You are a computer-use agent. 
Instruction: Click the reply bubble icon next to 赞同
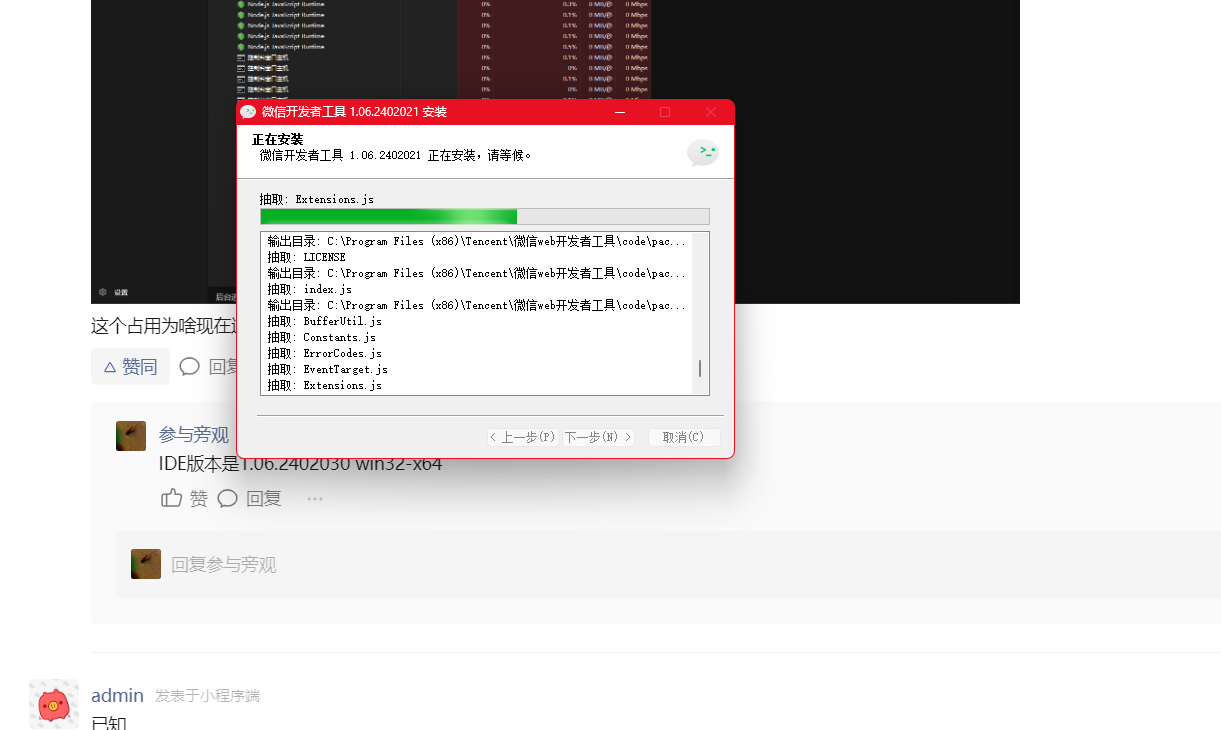coord(190,367)
